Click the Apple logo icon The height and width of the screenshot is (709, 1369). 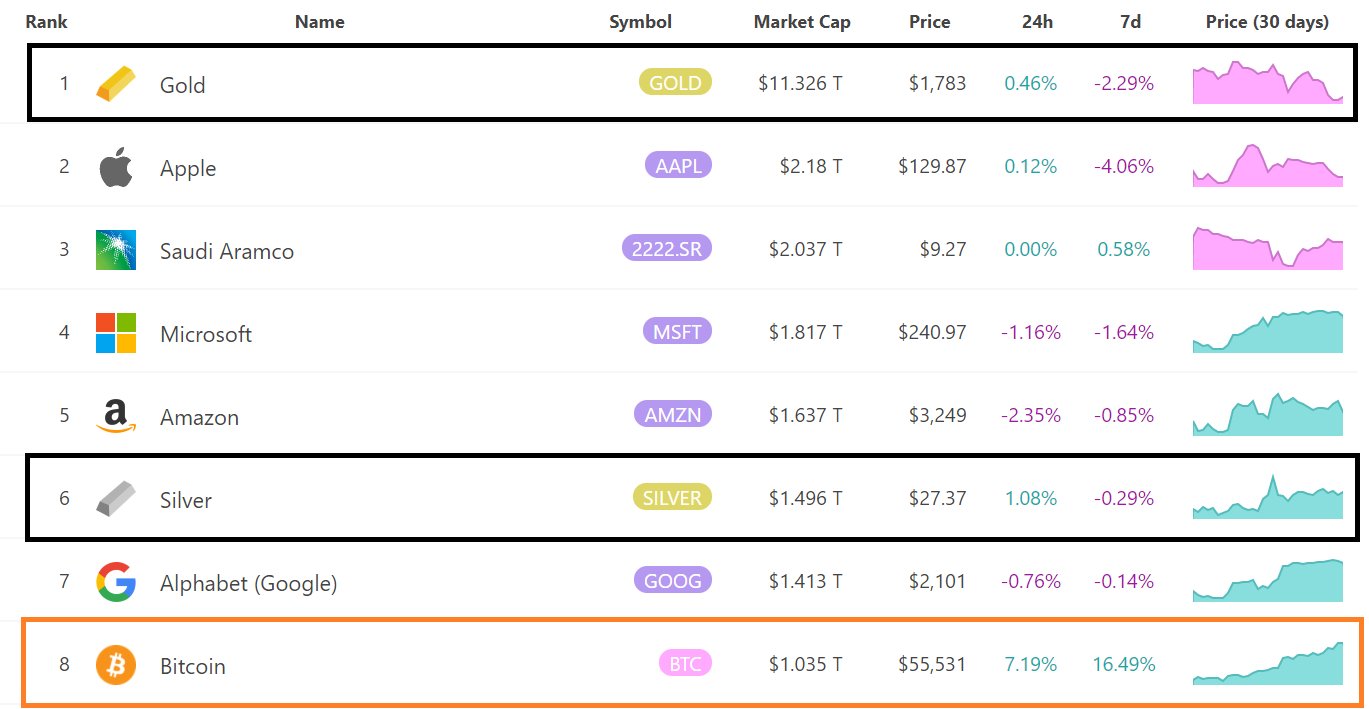tap(116, 167)
